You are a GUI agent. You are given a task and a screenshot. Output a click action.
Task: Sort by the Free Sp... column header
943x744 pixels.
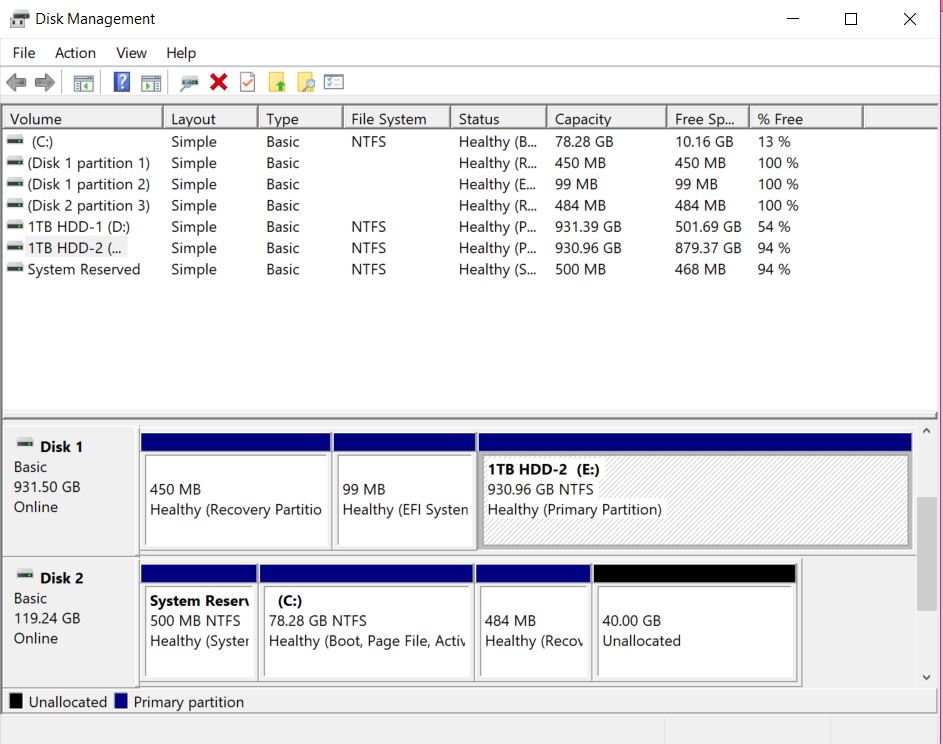(x=708, y=118)
